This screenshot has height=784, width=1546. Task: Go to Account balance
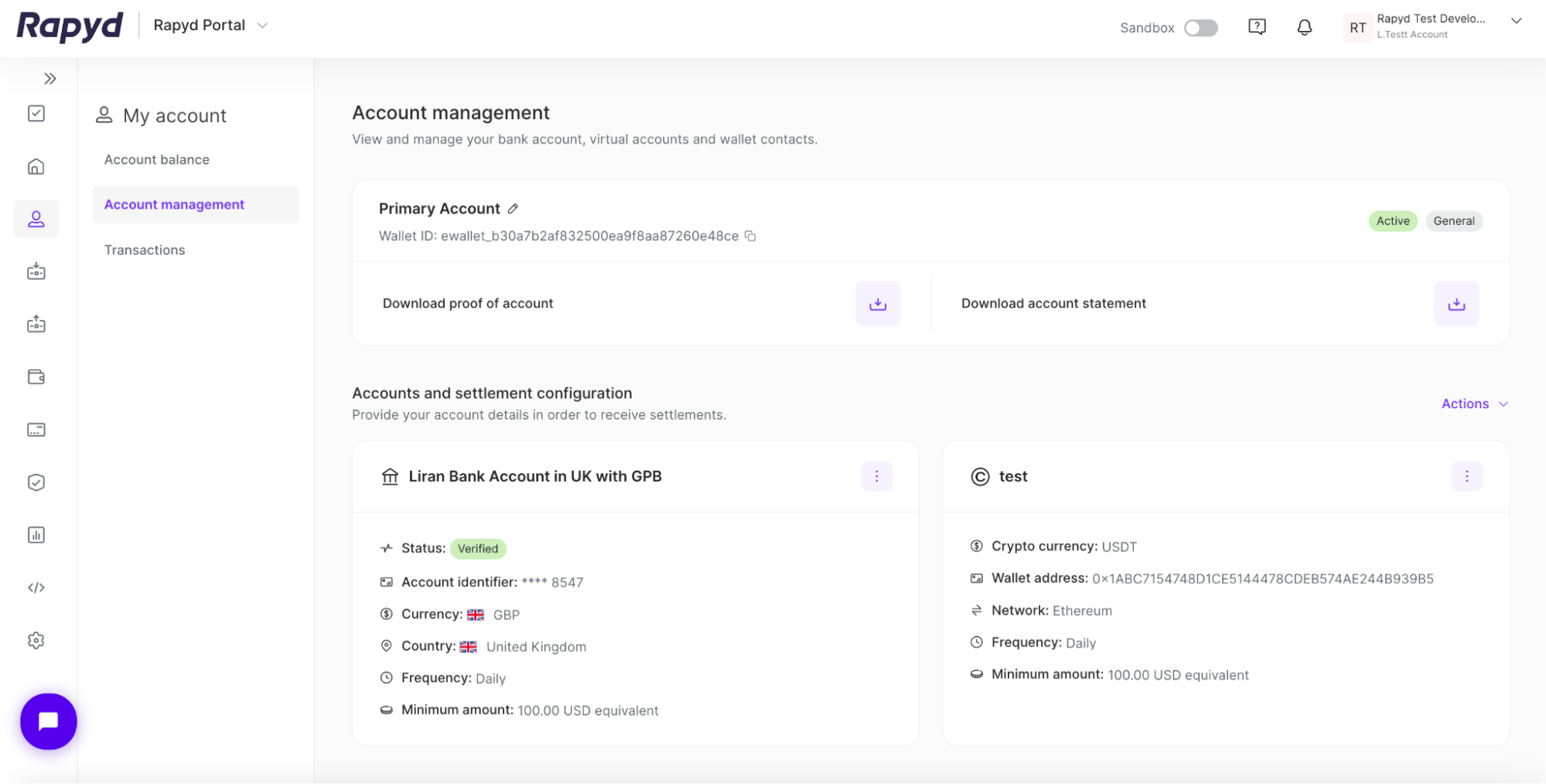click(156, 159)
